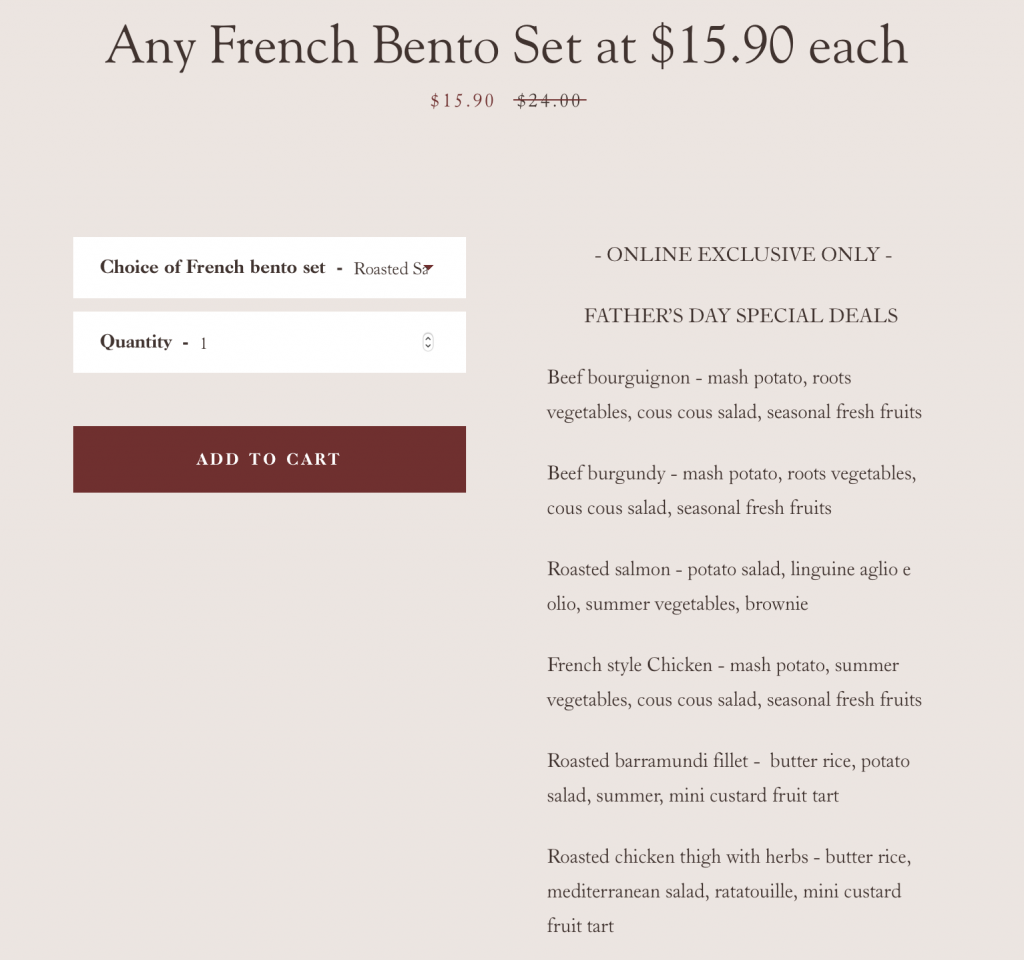
Task: Increase quantity with the up arrow
Action: tap(428, 337)
